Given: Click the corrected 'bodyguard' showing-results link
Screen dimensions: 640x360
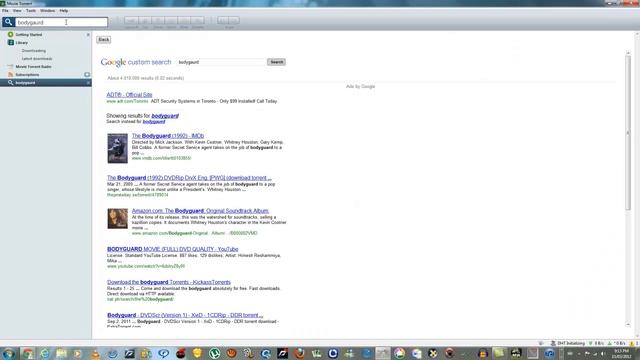Looking at the screenshot, I should point(165,116).
